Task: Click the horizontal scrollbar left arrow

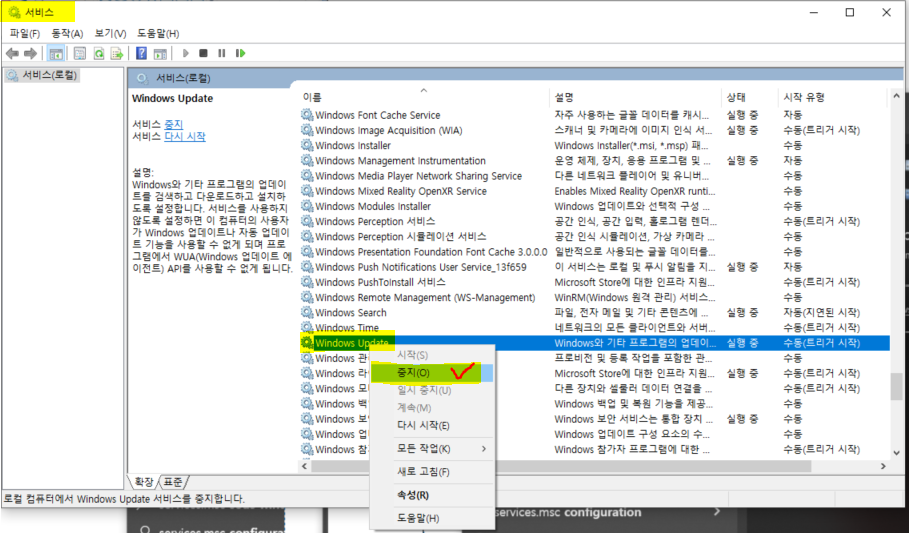Action: [304, 466]
